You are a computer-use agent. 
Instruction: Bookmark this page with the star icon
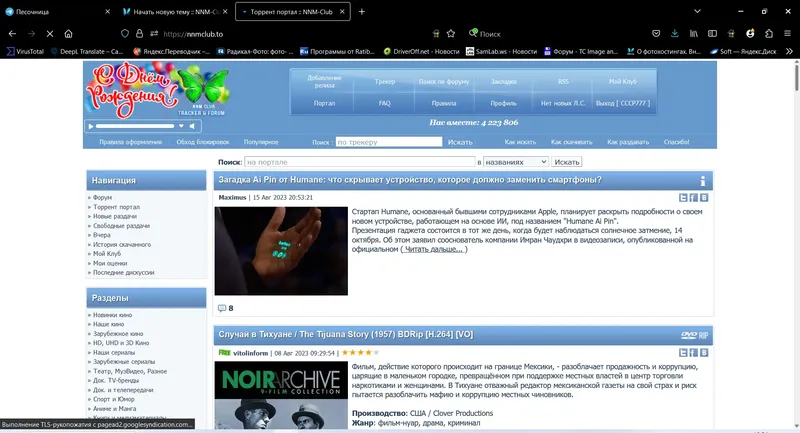click(x=451, y=34)
